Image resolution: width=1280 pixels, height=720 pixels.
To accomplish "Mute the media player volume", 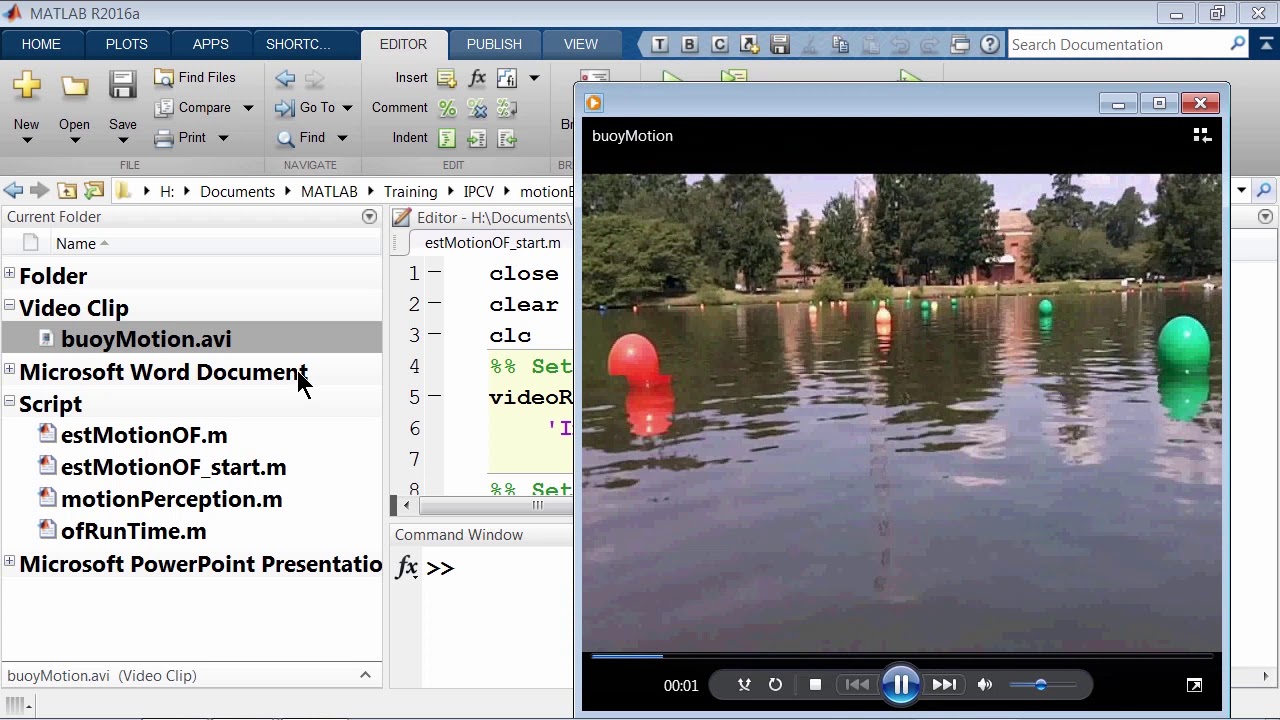I will (x=985, y=685).
